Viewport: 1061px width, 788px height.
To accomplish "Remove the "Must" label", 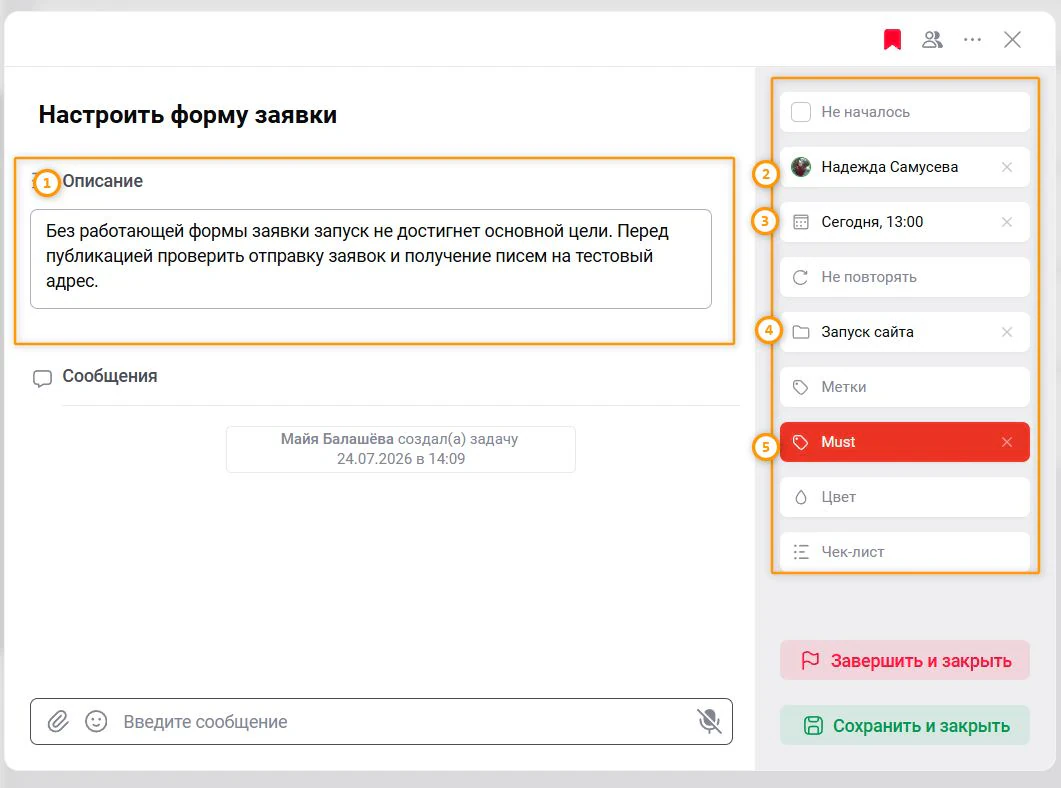I will coord(1006,442).
